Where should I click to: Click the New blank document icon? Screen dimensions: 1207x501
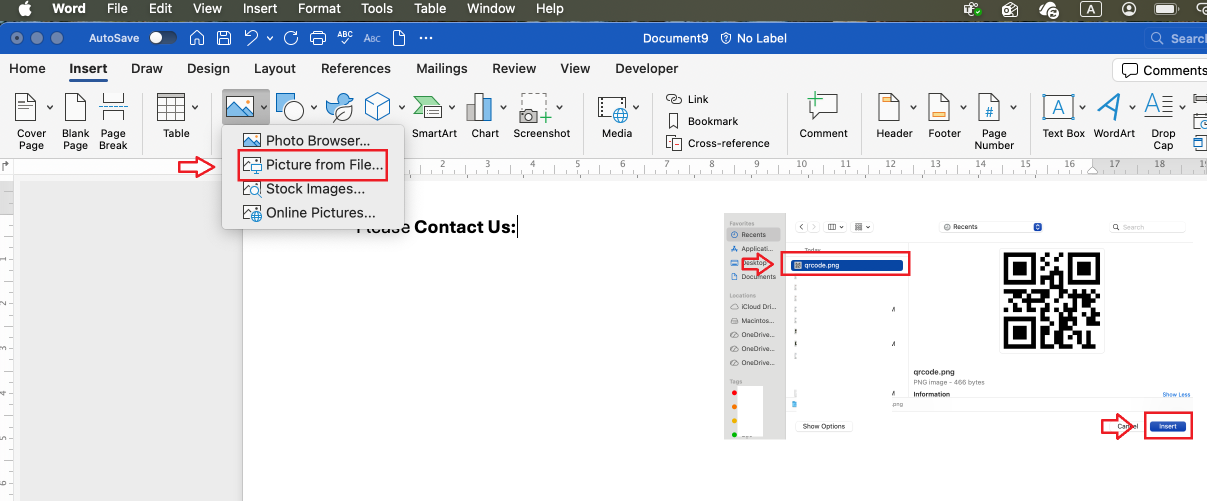pyautogui.click(x=399, y=38)
